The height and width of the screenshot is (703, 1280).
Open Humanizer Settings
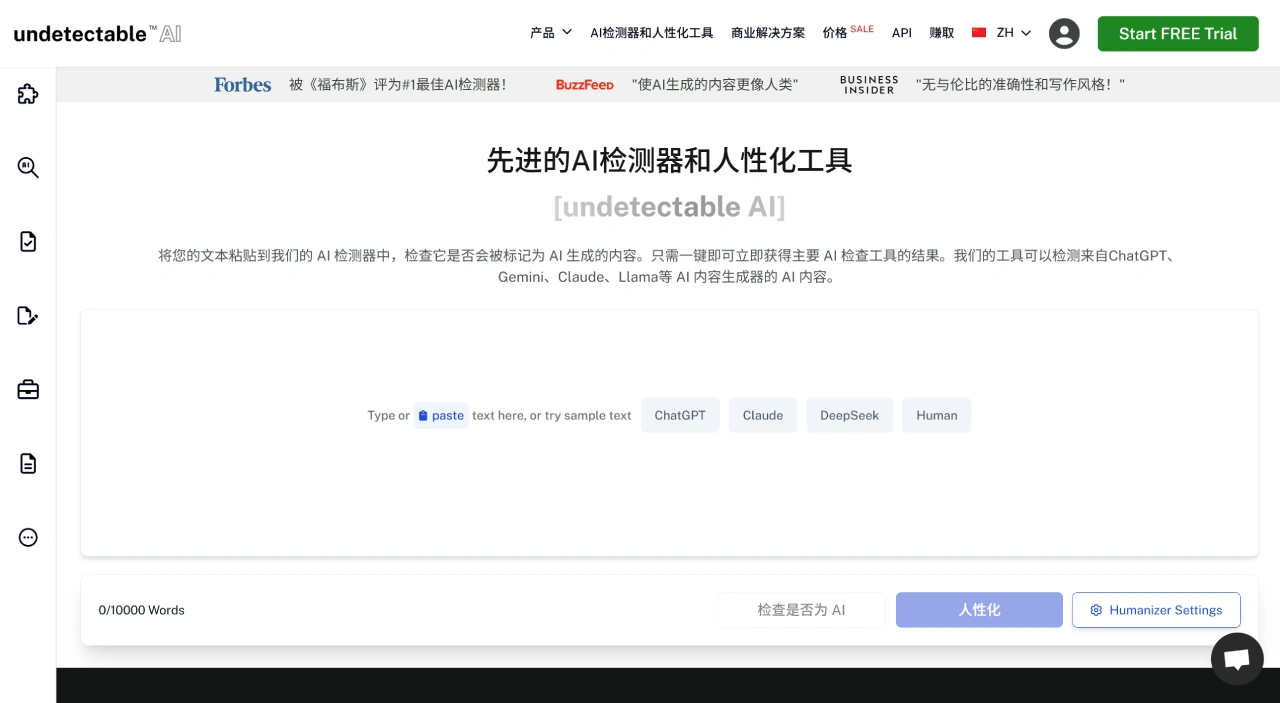click(1156, 610)
